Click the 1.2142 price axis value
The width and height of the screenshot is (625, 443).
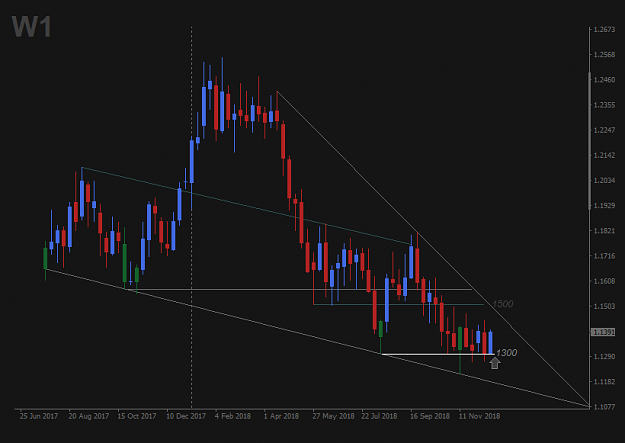pyautogui.click(x=604, y=155)
